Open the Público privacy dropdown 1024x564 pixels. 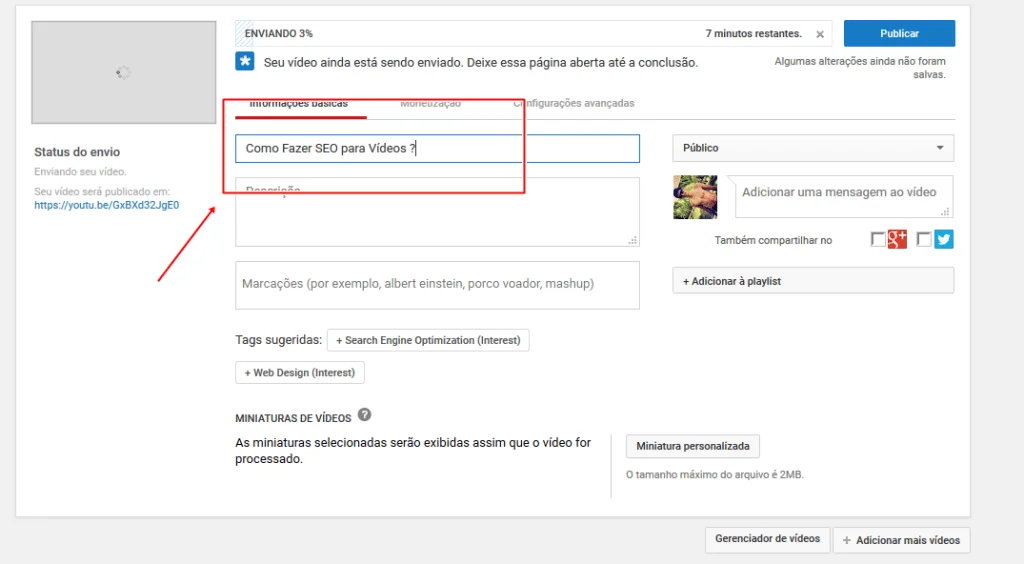[x=813, y=148]
